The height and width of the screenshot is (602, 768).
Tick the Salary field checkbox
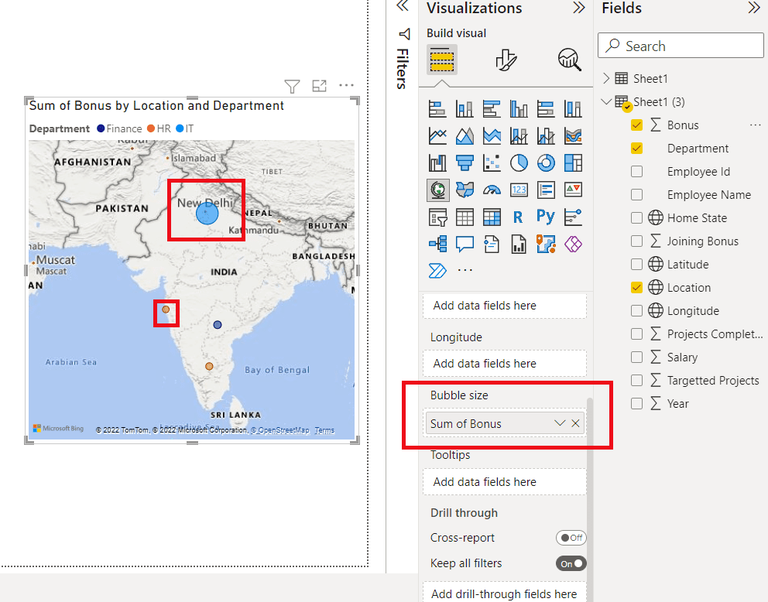636,357
